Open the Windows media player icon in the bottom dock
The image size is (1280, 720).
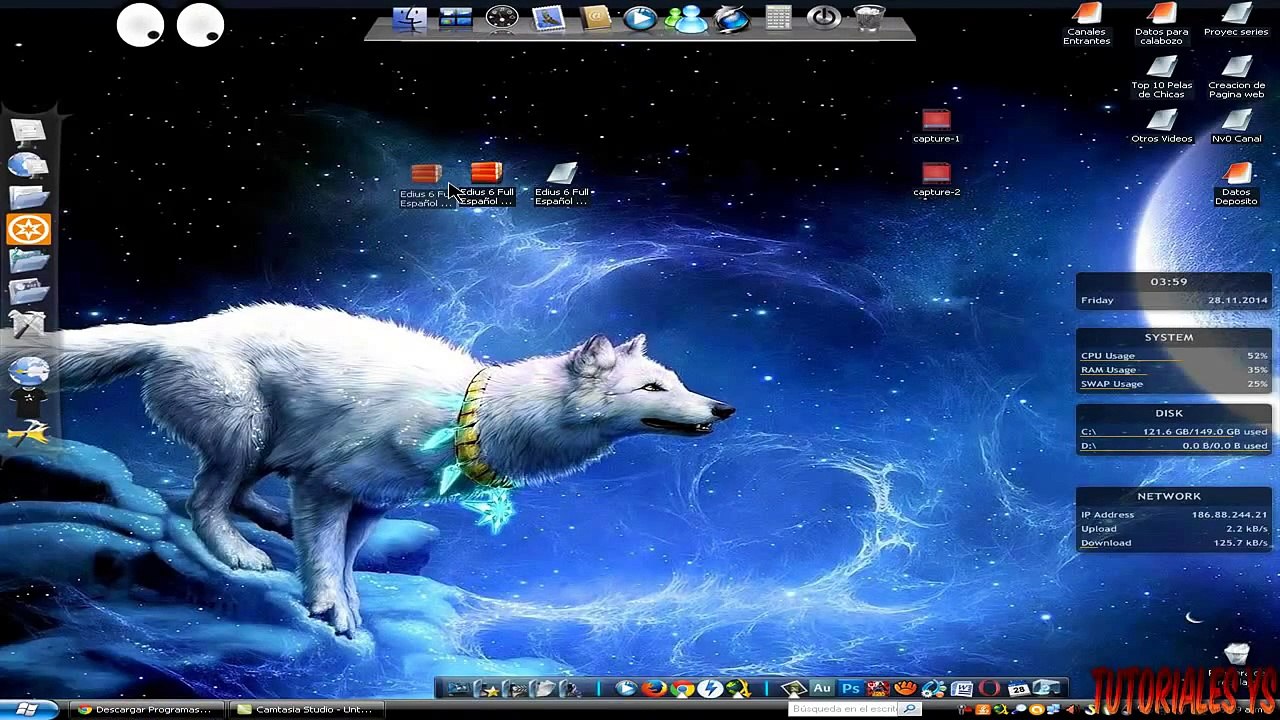click(x=625, y=688)
